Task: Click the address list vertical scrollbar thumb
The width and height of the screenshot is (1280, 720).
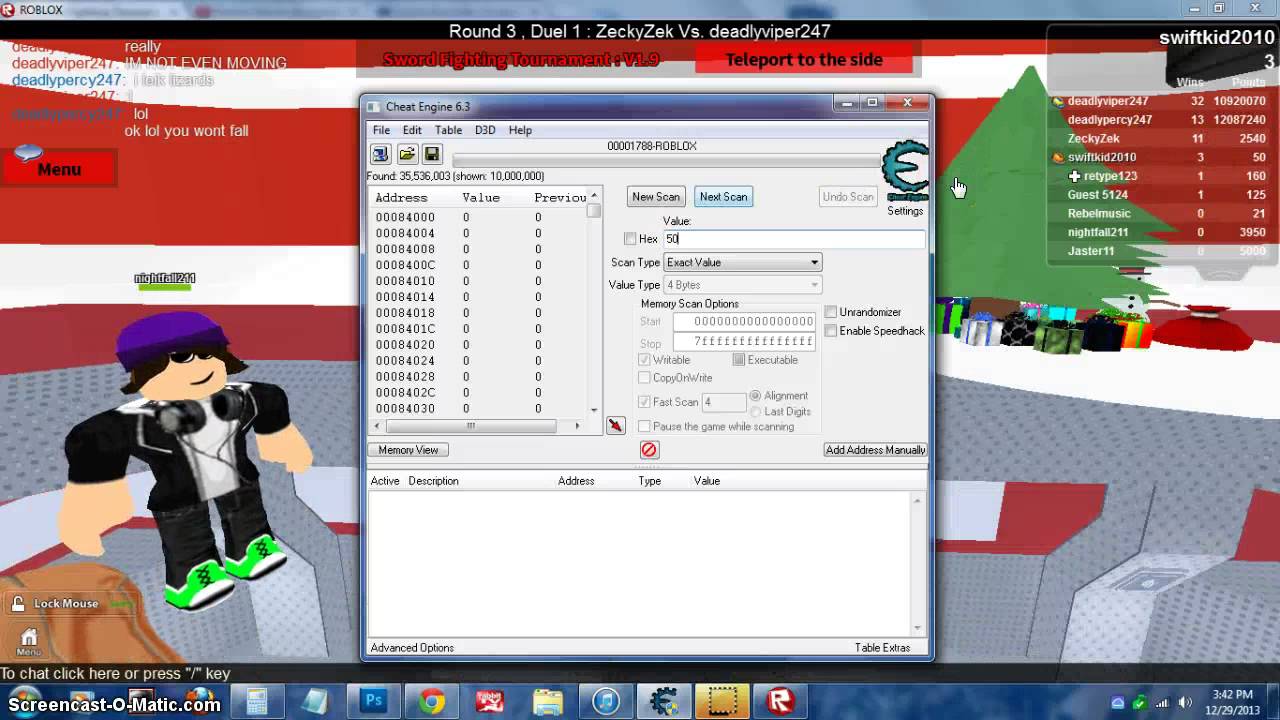Action: [x=594, y=211]
